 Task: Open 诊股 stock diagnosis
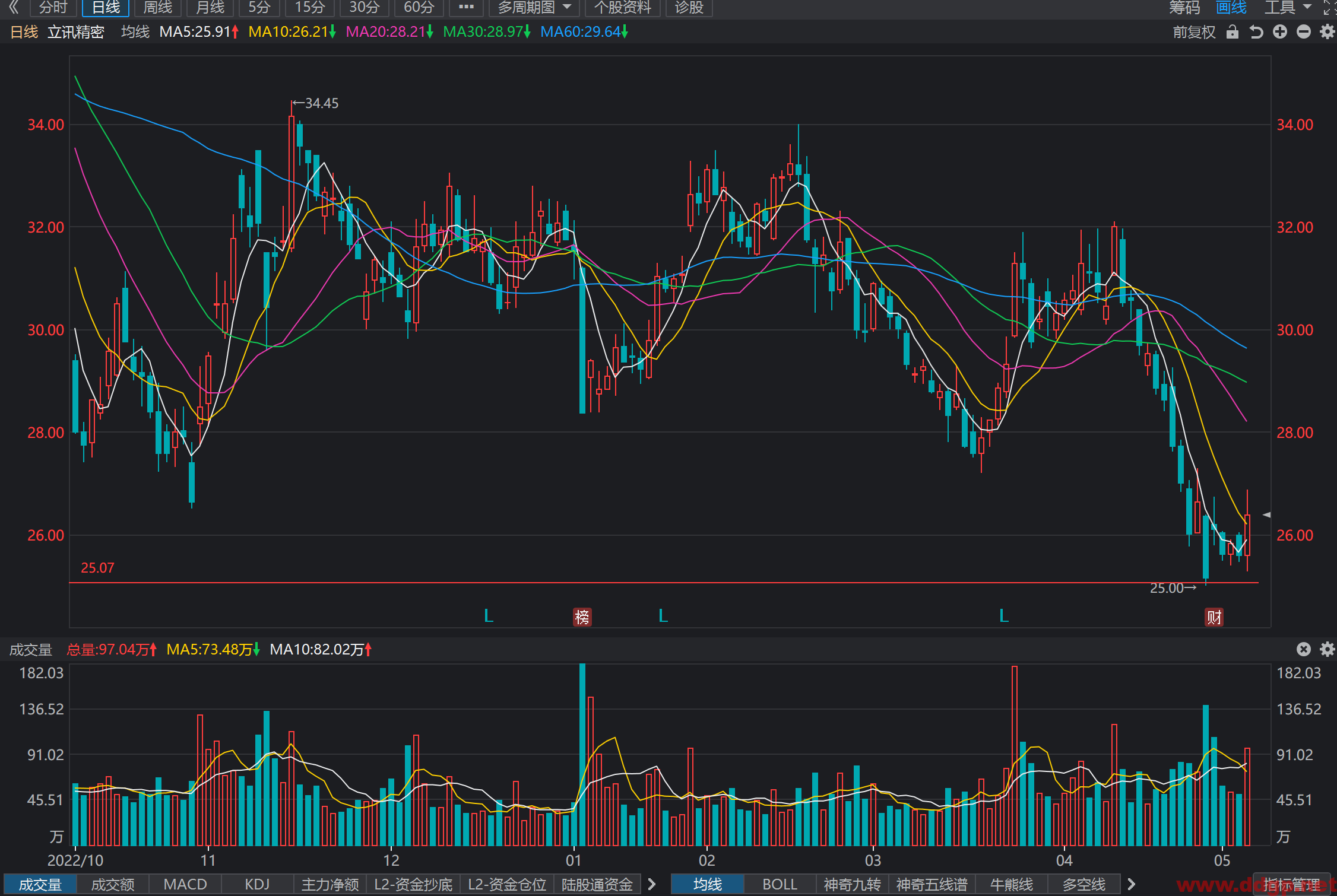(689, 7)
